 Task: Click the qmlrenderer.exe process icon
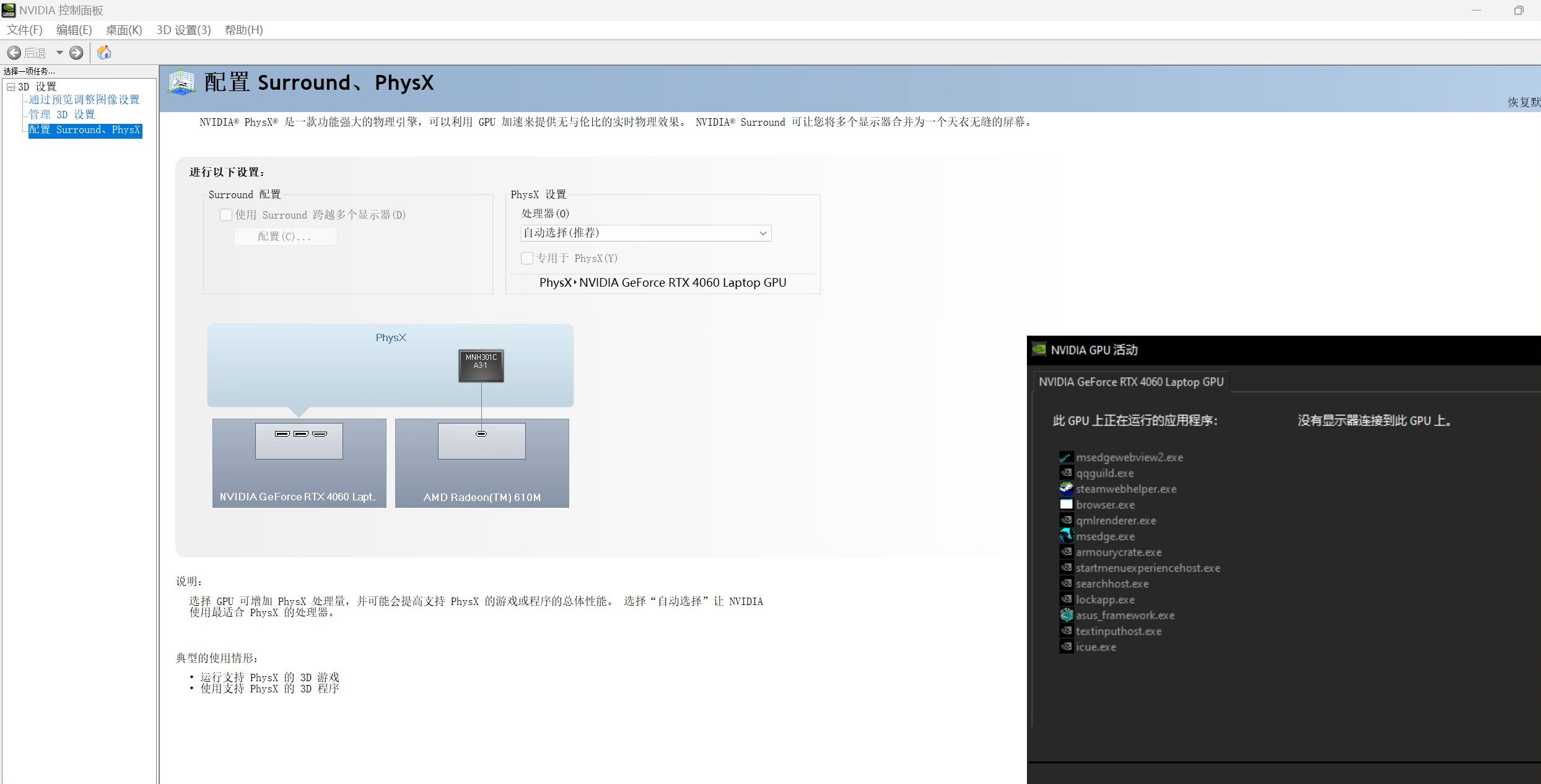(1066, 521)
